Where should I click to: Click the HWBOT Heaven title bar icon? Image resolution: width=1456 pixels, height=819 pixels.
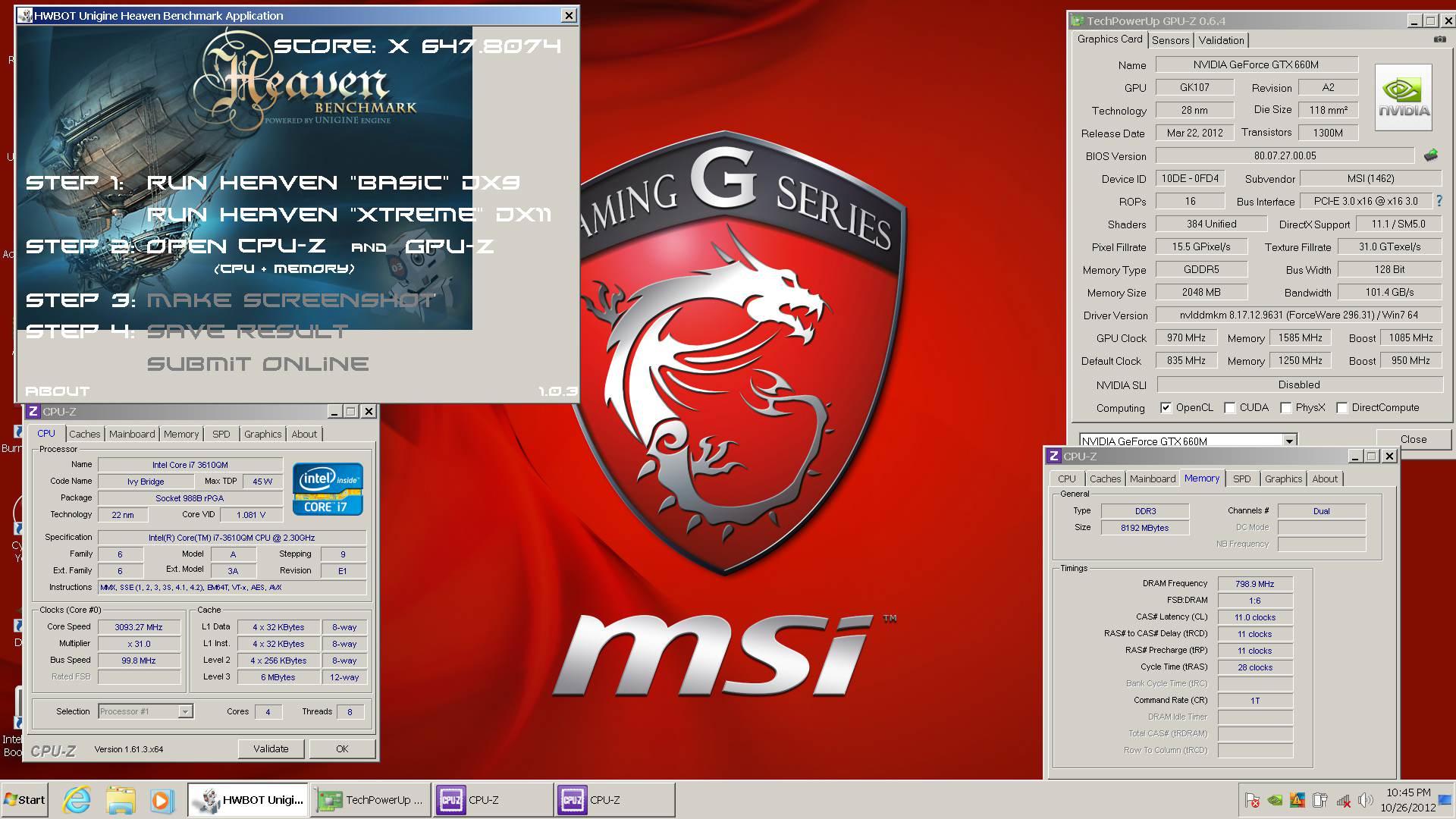(25, 15)
